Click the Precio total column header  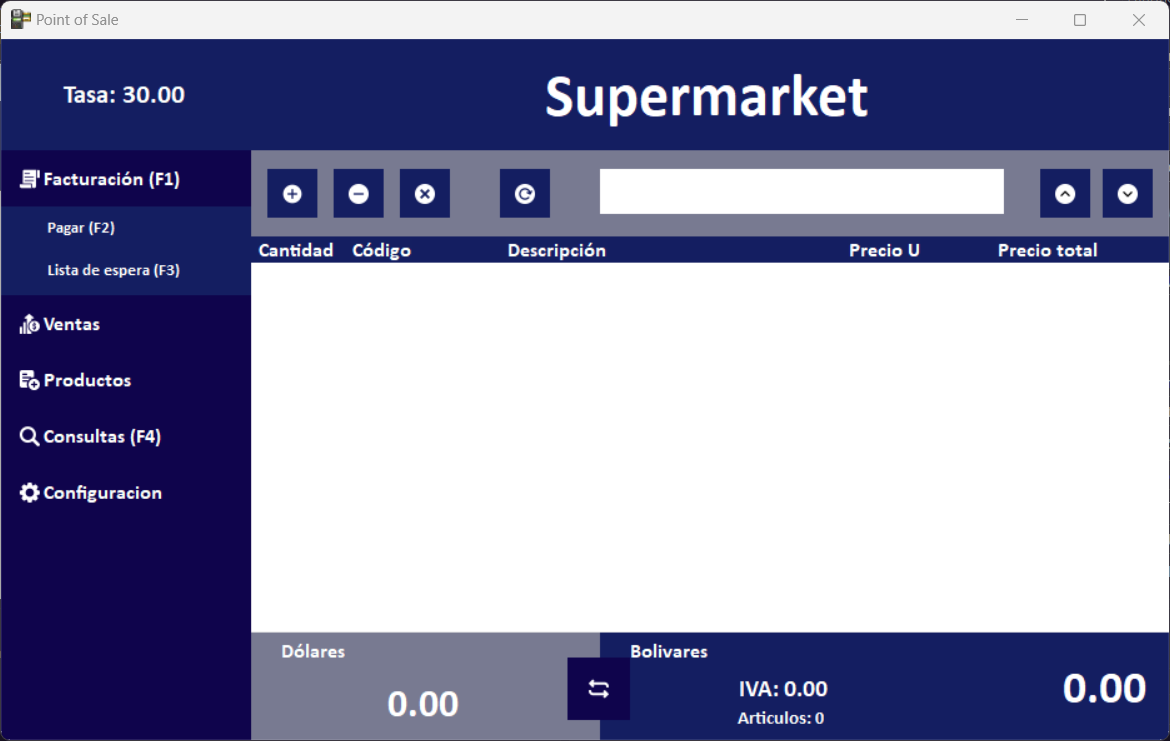[1047, 251]
